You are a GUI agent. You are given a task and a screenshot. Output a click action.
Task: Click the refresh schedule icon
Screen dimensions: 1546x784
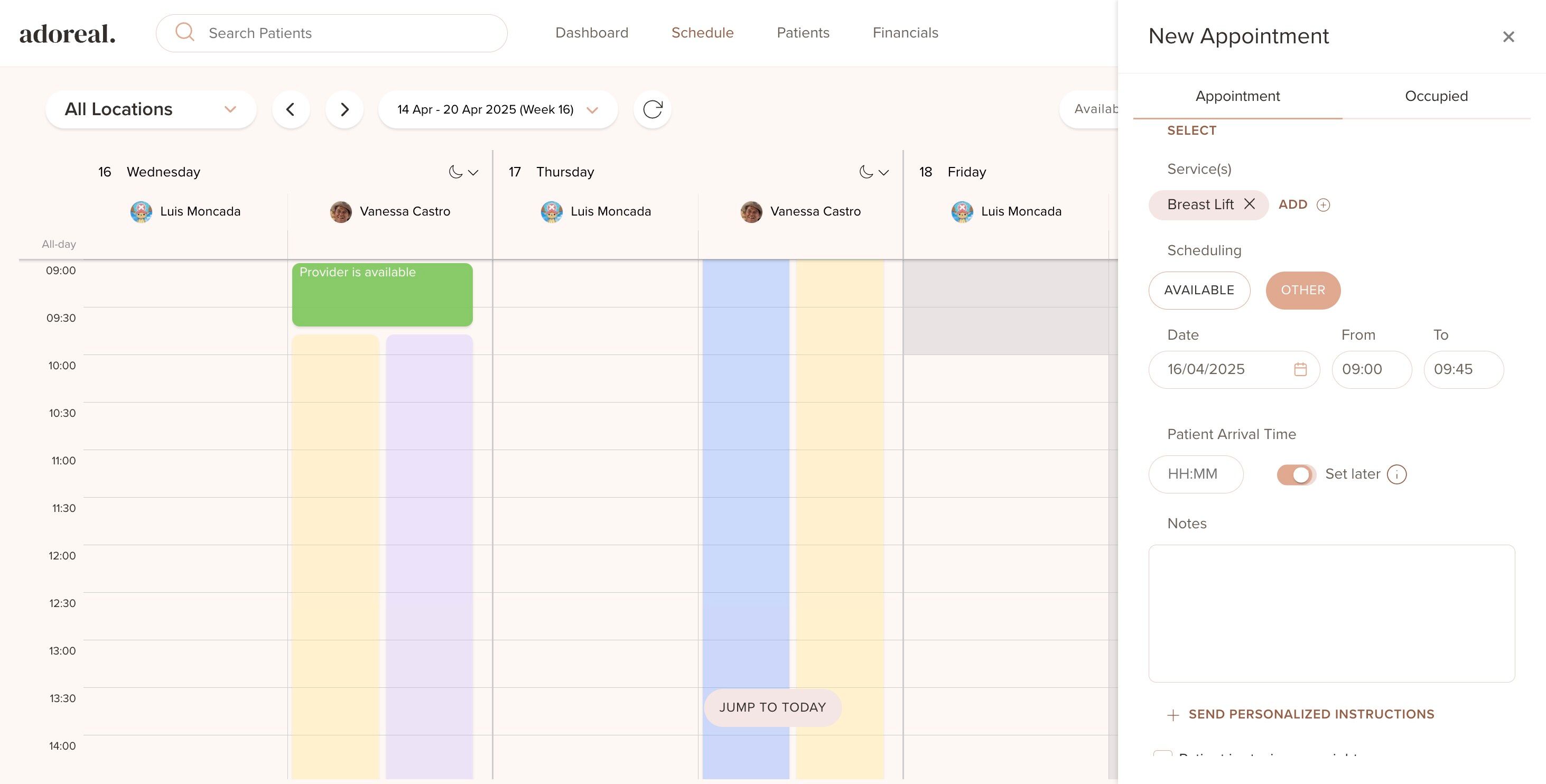click(x=653, y=109)
